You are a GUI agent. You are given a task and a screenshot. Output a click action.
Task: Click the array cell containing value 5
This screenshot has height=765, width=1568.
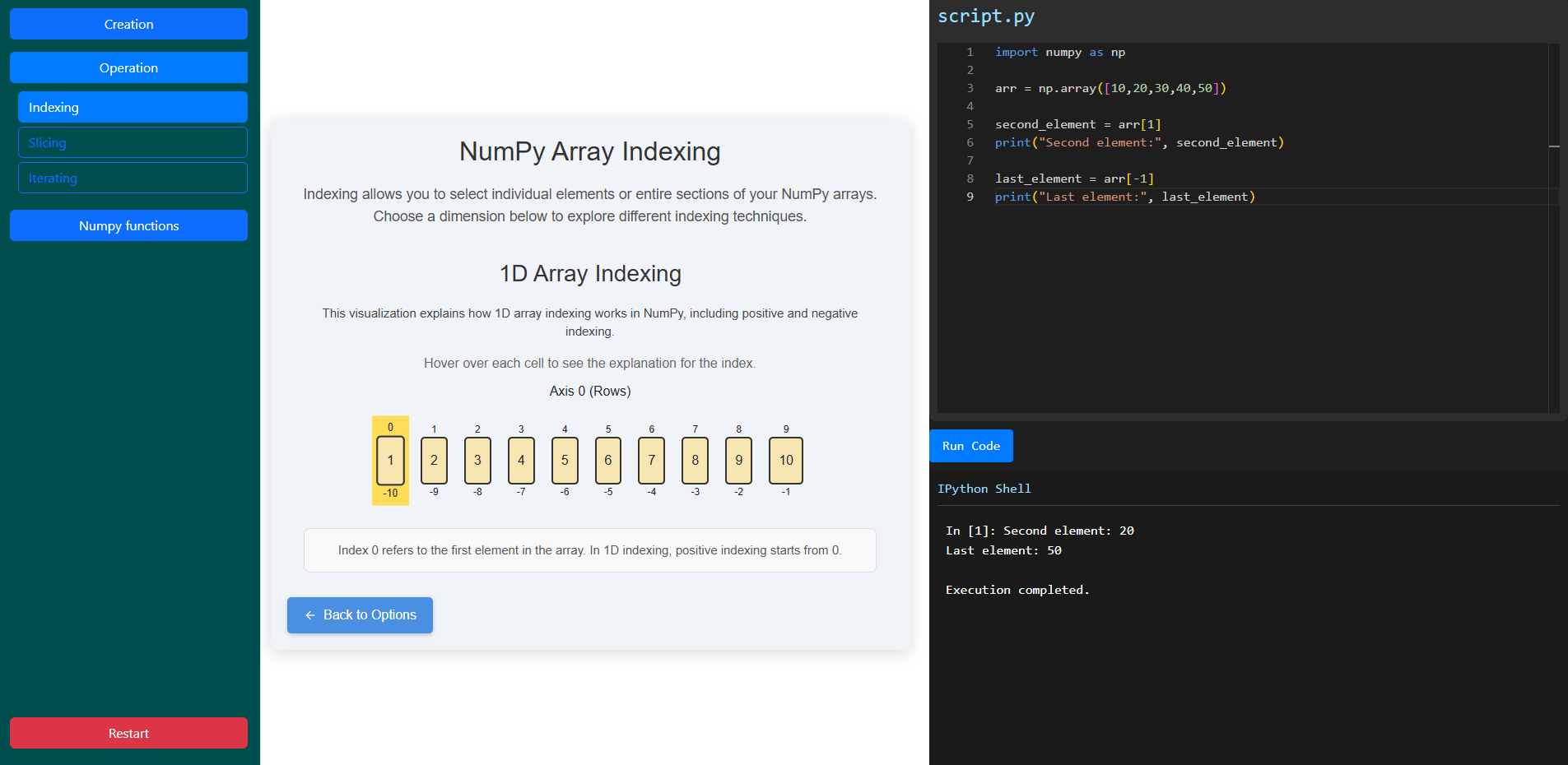tap(565, 461)
